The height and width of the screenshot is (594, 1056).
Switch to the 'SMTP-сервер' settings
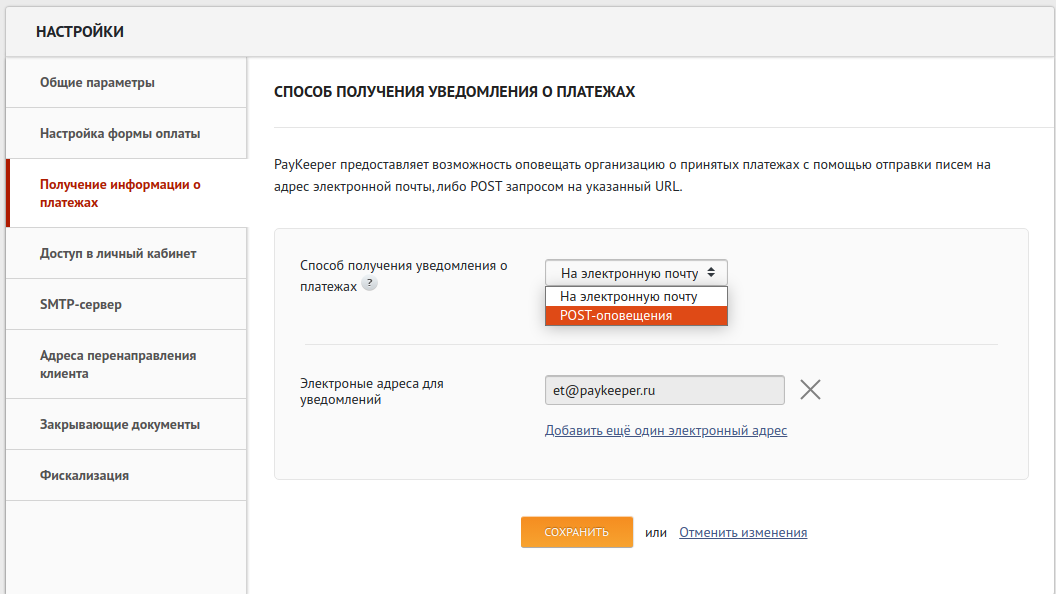81,305
